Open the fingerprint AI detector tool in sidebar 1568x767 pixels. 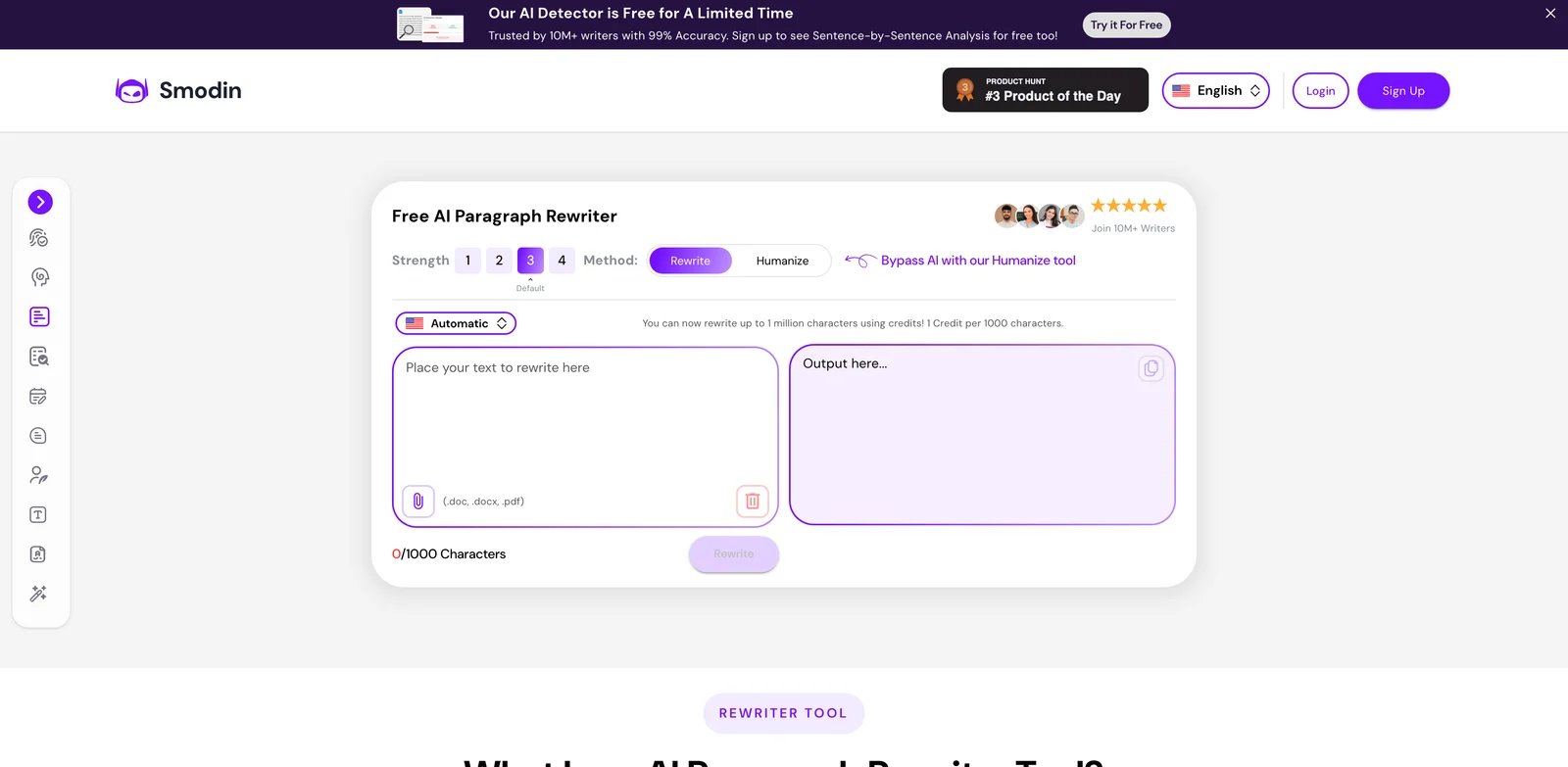[38, 238]
